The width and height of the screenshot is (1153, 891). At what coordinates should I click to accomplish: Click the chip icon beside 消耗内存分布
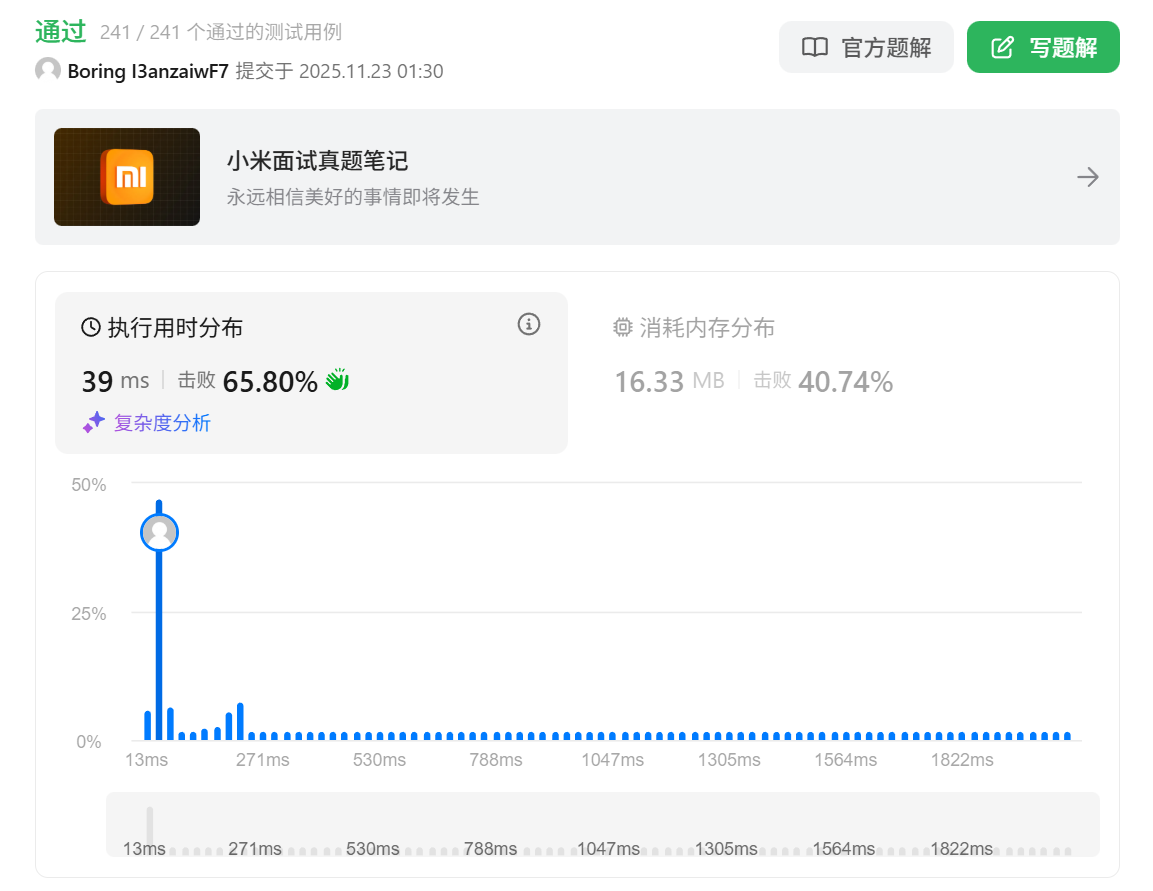pos(623,327)
